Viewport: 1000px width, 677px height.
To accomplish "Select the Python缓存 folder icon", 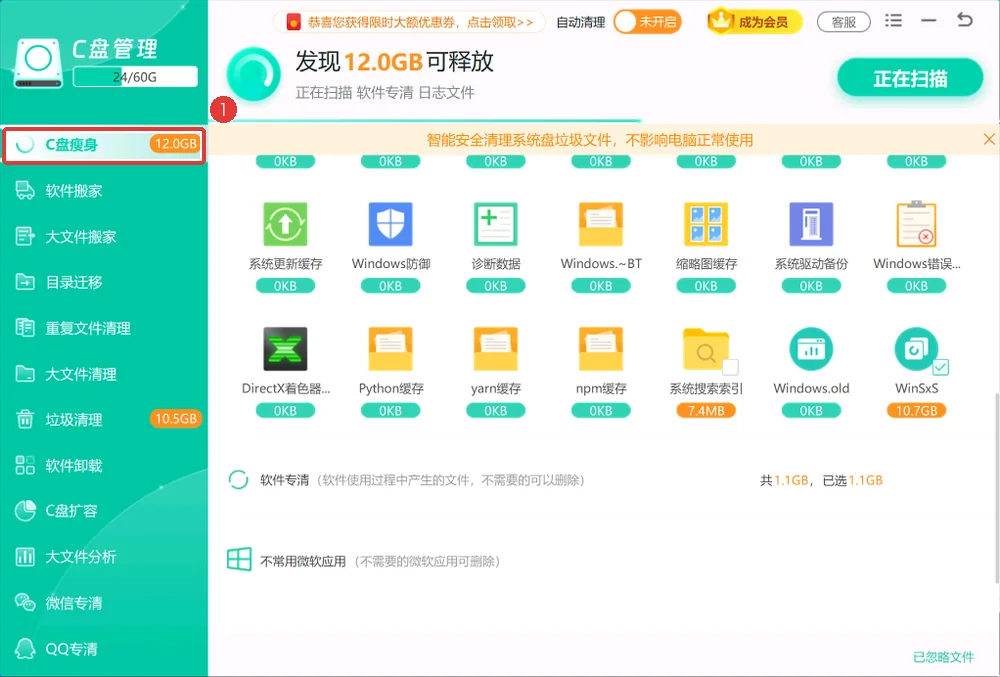I will point(390,349).
